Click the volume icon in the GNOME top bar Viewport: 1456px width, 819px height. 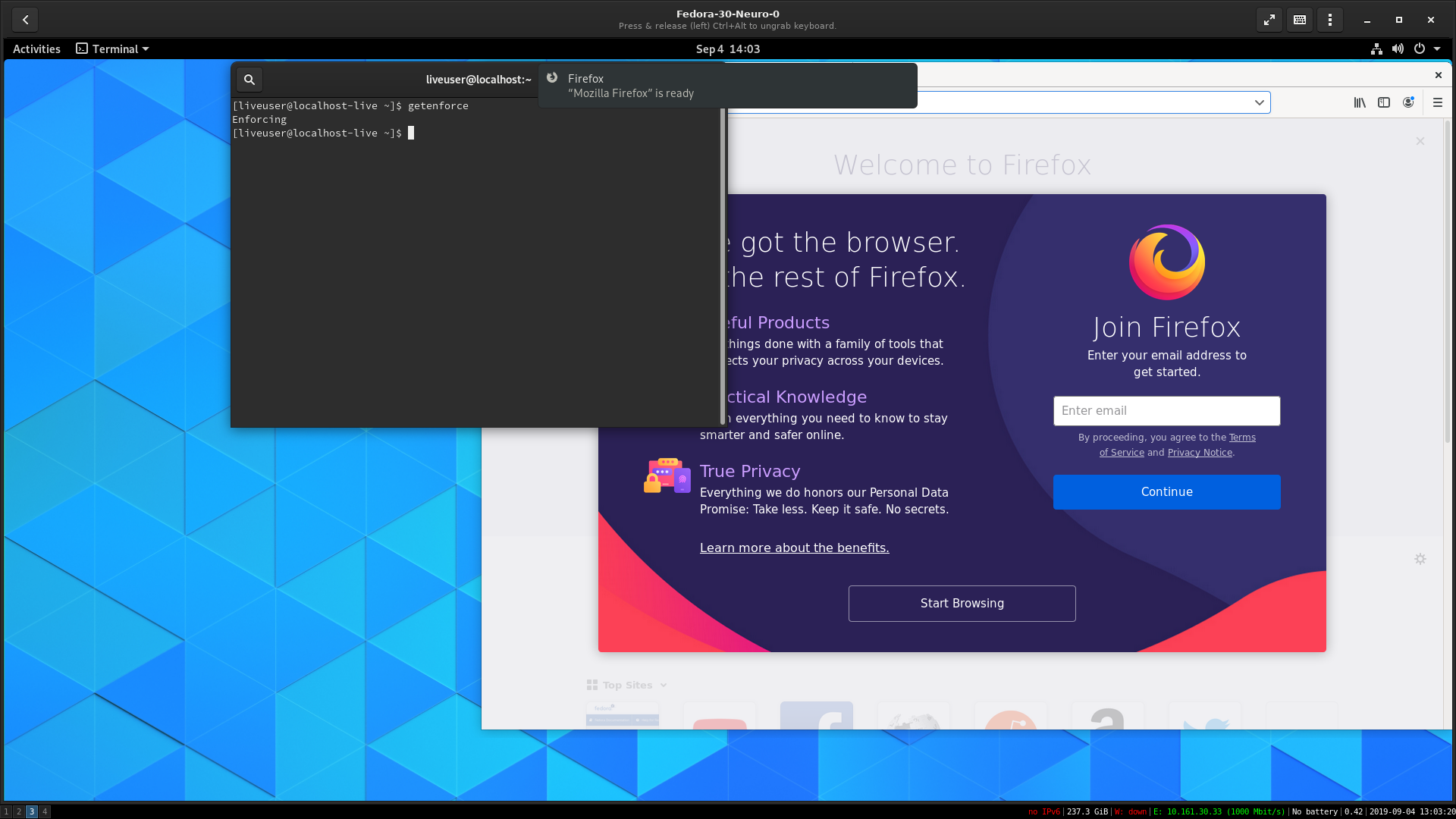pyautogui.click(x=1398, y=49)
